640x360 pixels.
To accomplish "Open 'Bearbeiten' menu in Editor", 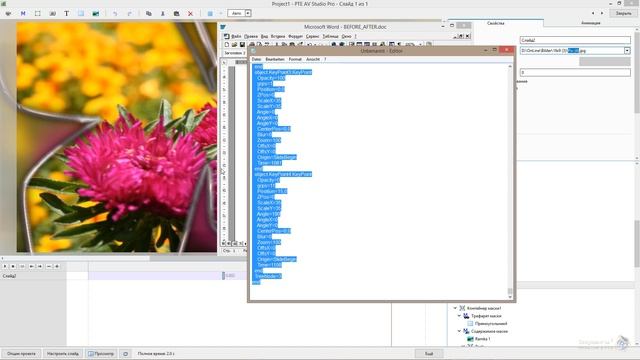I will point(275,59).
